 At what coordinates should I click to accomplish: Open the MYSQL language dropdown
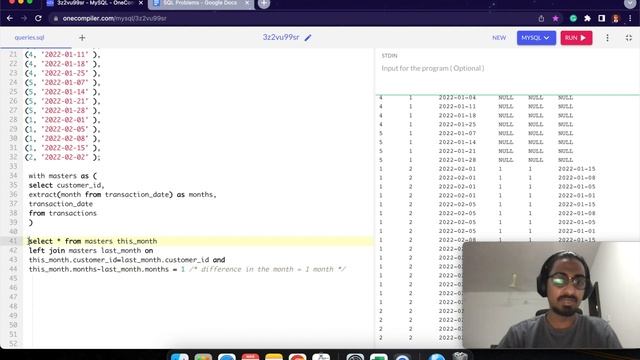pos(536,38)
